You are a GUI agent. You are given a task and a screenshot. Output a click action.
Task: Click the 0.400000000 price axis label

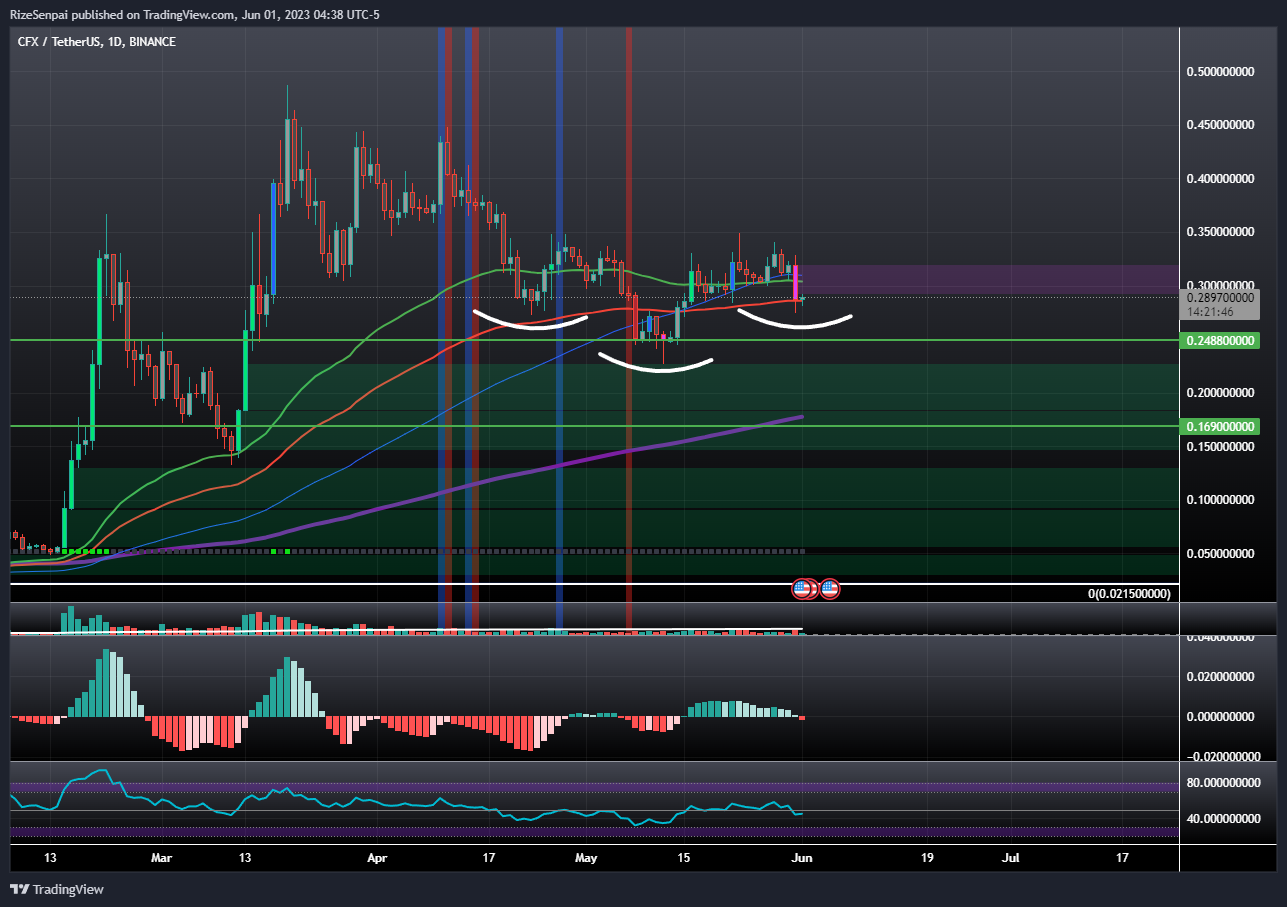coord(1220,179)
